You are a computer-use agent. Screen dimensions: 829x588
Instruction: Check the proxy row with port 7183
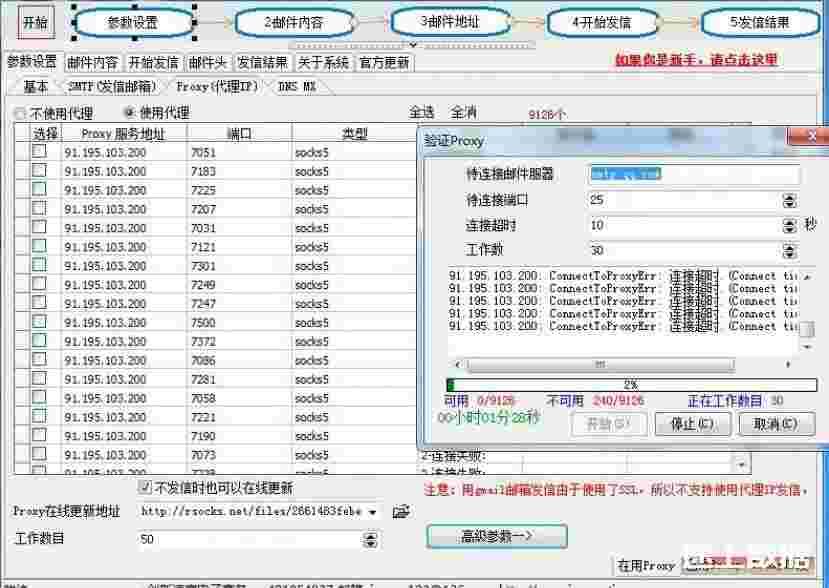point(39,170)
